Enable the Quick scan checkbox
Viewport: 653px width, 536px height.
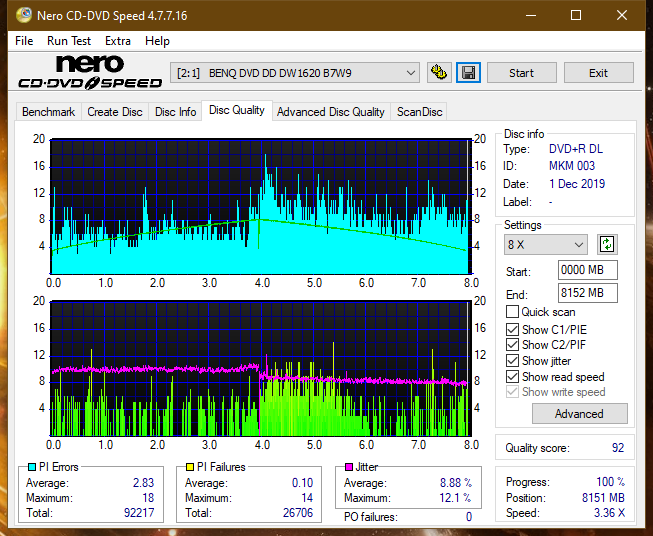(512, 312)
